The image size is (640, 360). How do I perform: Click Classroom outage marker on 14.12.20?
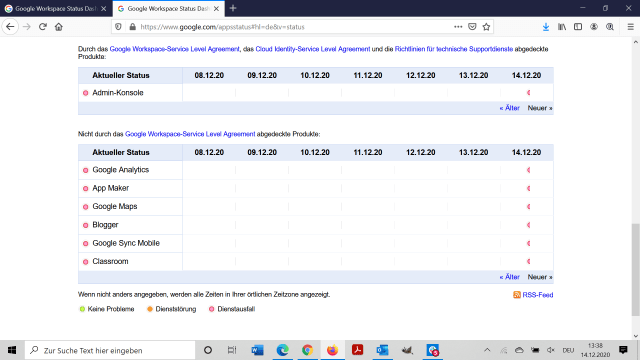tap(529, 261)
